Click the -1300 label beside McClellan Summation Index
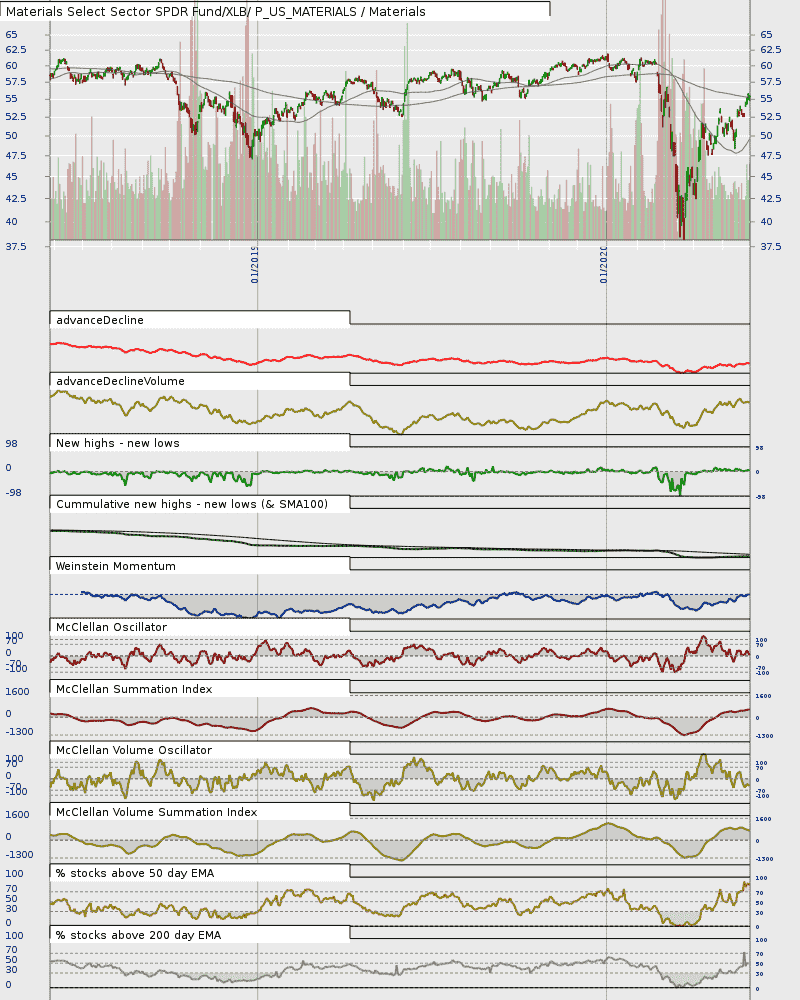The width and height of the screenshot is (800, 1000). [x=19, y=732]
